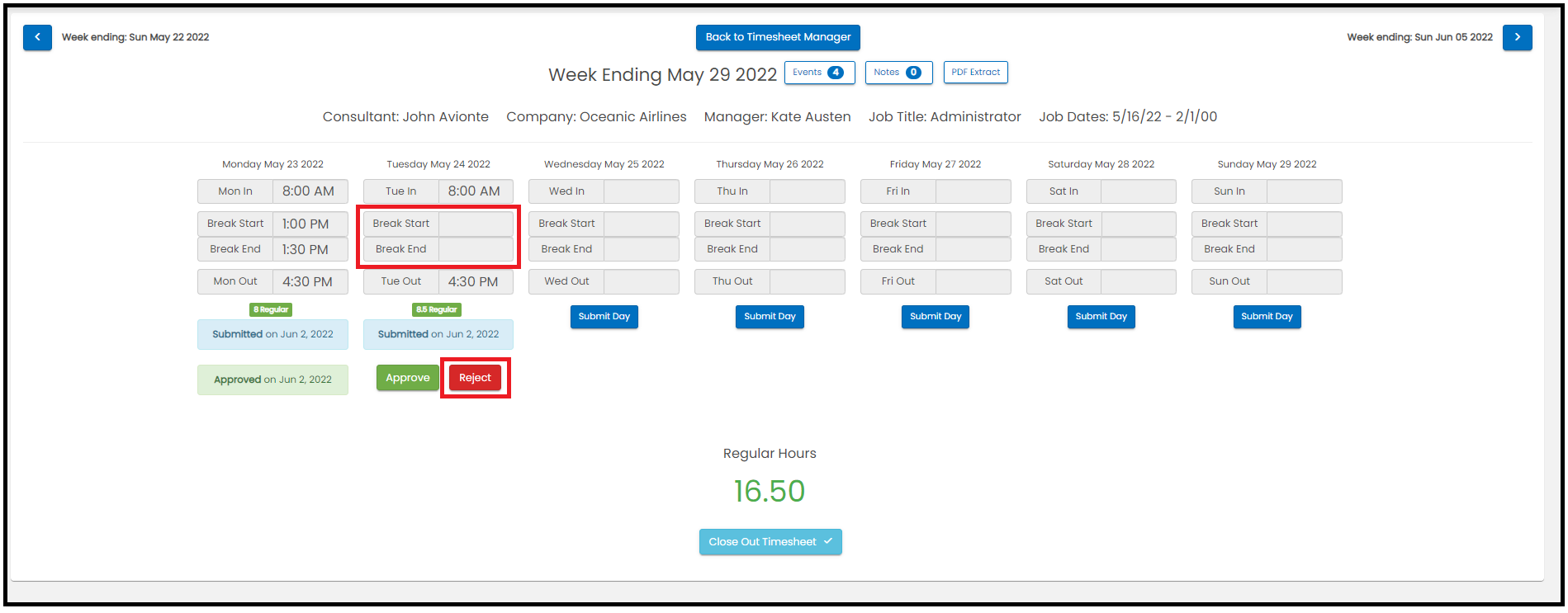Click the Mon In time field
Image resolution: width=1568 pixels, height=613 pixels.
tap(310, 191)
